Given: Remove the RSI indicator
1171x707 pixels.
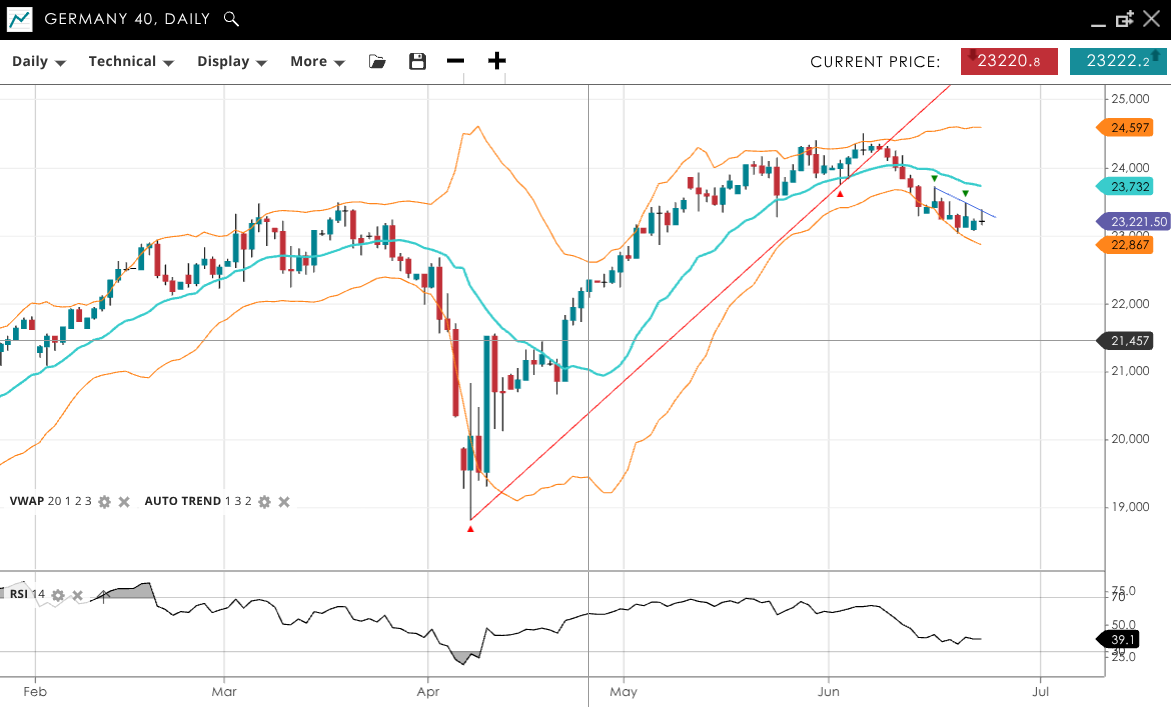Looking at the screenshot, I should 78,595.
